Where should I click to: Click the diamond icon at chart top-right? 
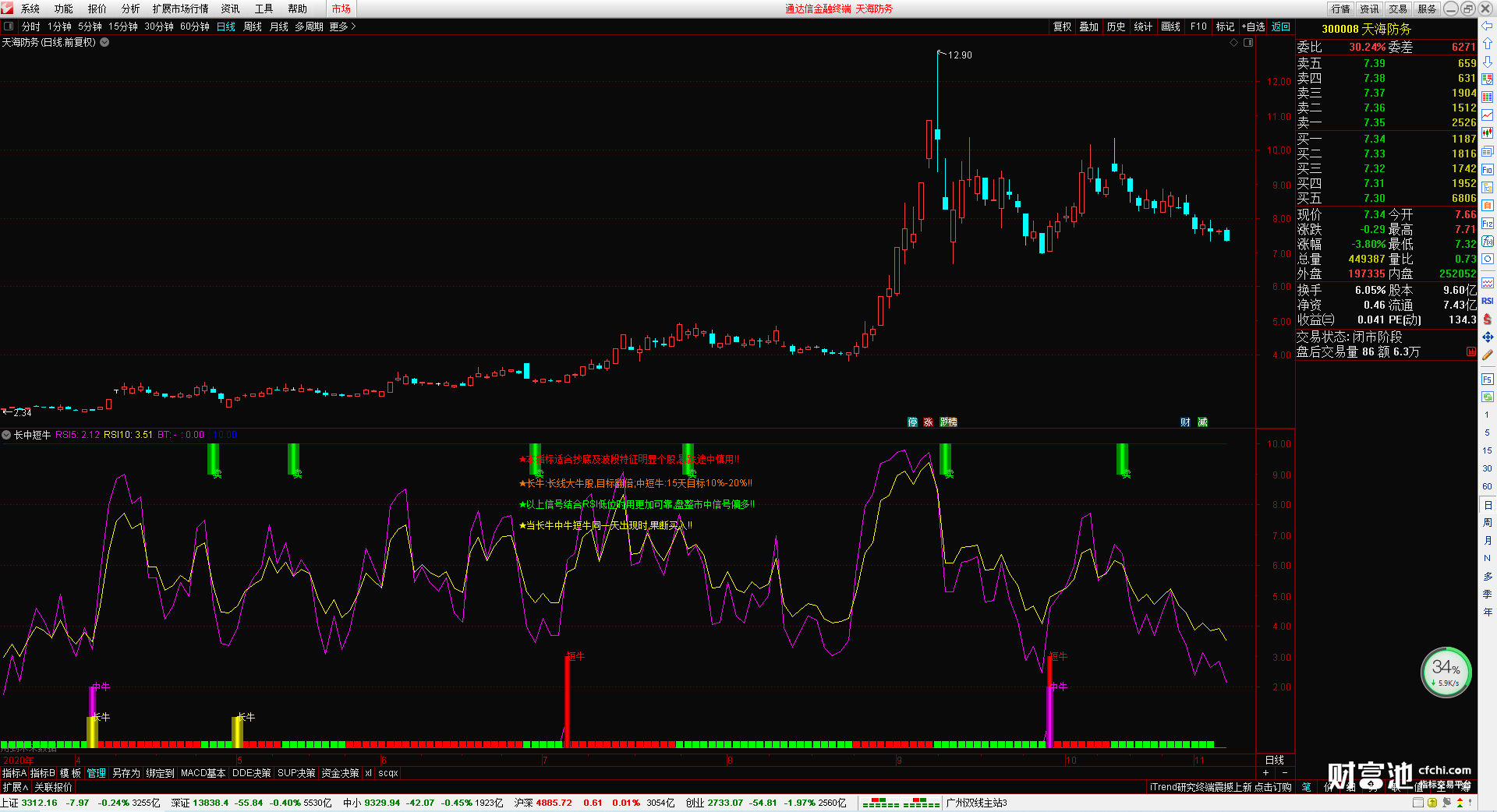tap(1234, 42)
